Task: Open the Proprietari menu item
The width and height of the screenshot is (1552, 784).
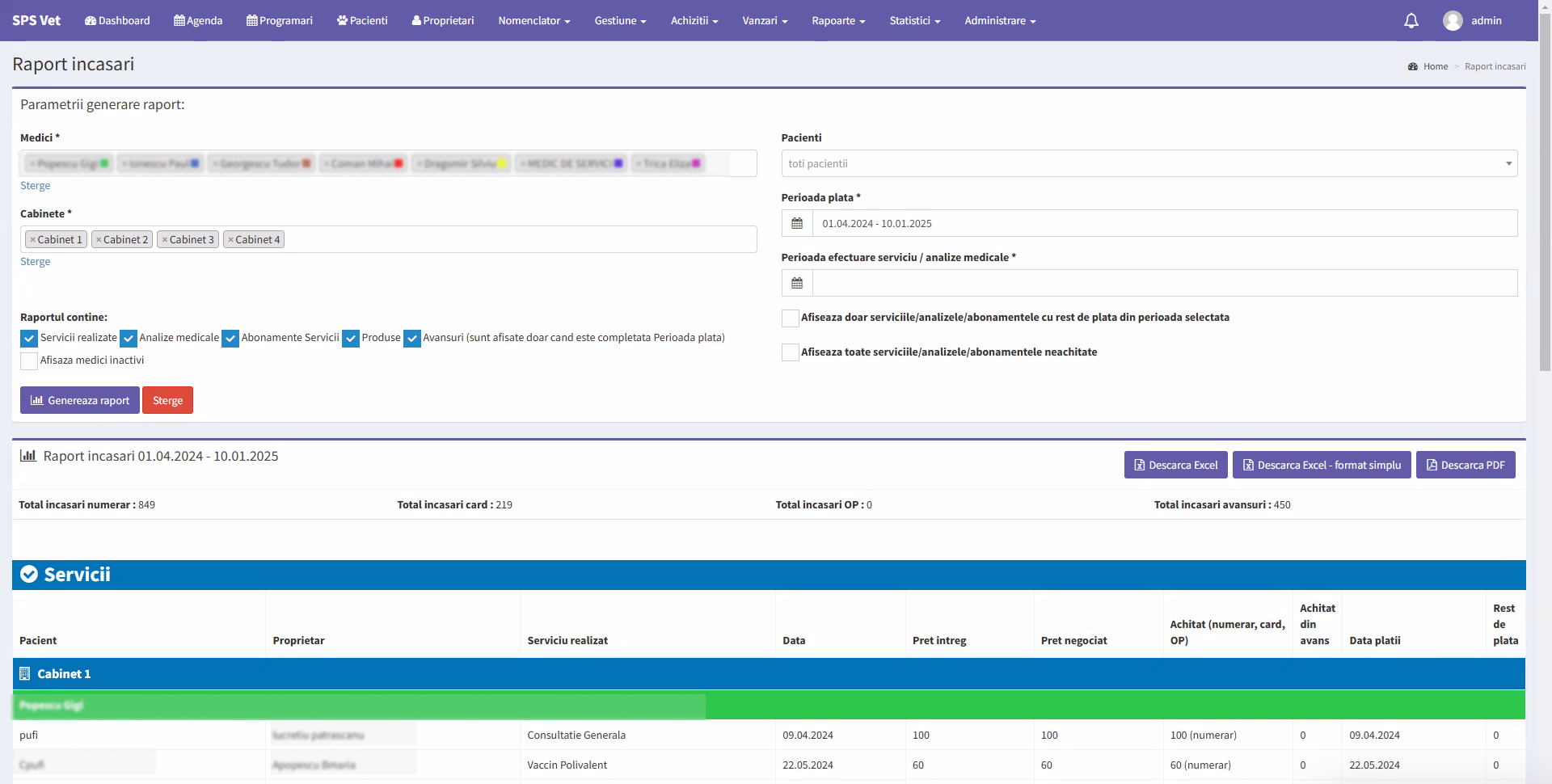Action: pyautogui.click(x=442, y=21)
